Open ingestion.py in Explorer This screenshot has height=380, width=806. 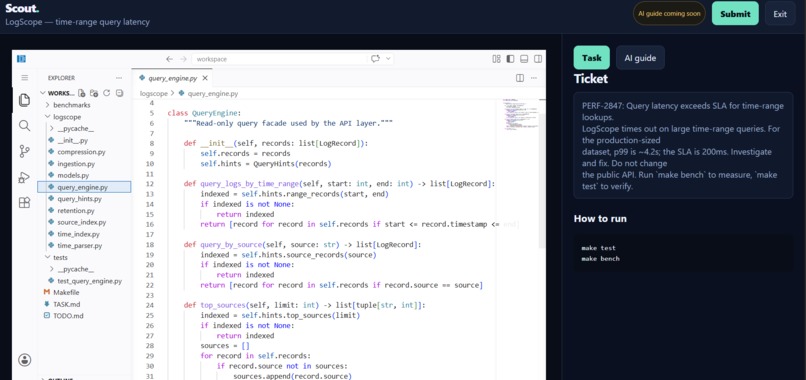point(84,164)
